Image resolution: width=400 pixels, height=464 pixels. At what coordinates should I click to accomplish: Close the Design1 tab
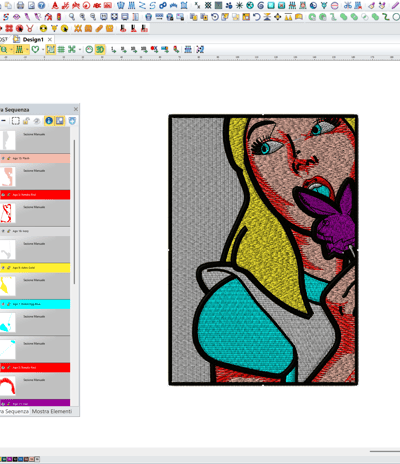click(50, 39)
